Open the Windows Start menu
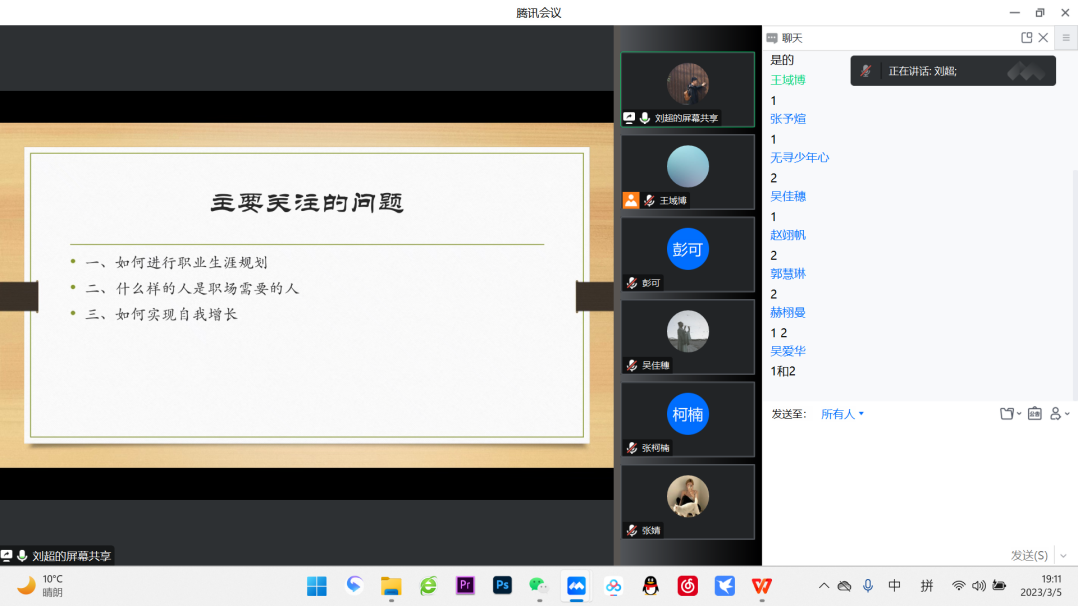Screen dimensions: 1078x606 click(x=317, y=586)
